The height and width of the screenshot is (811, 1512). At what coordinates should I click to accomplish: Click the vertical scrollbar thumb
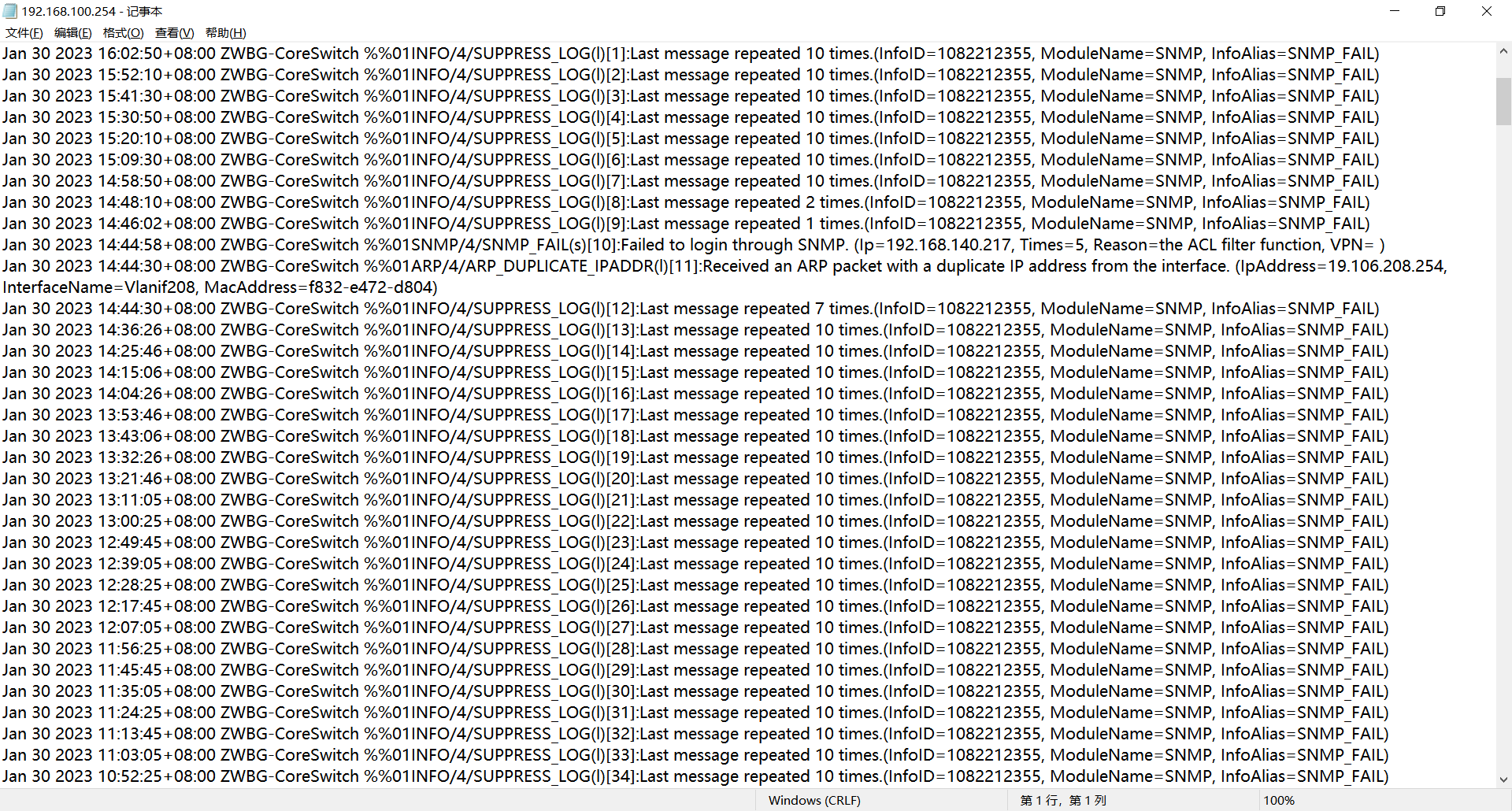click(x=1503, y=102)
